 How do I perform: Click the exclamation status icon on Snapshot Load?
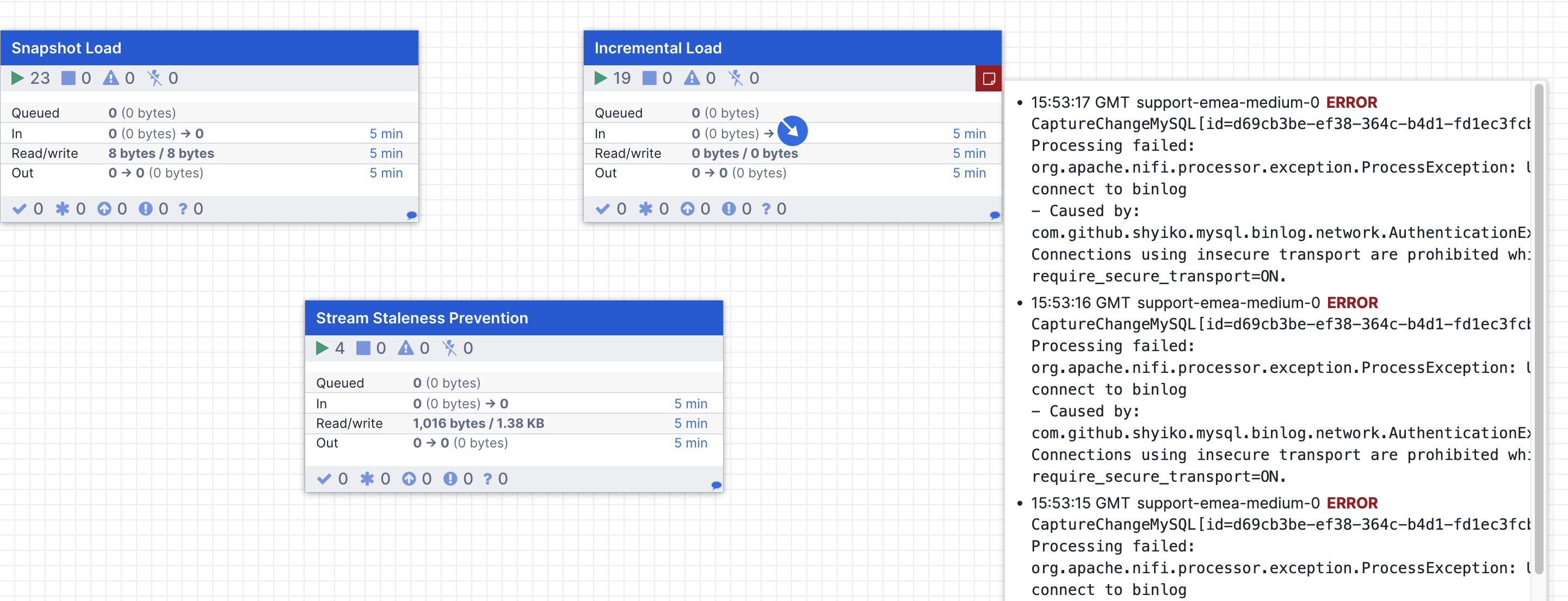(145, 208)
